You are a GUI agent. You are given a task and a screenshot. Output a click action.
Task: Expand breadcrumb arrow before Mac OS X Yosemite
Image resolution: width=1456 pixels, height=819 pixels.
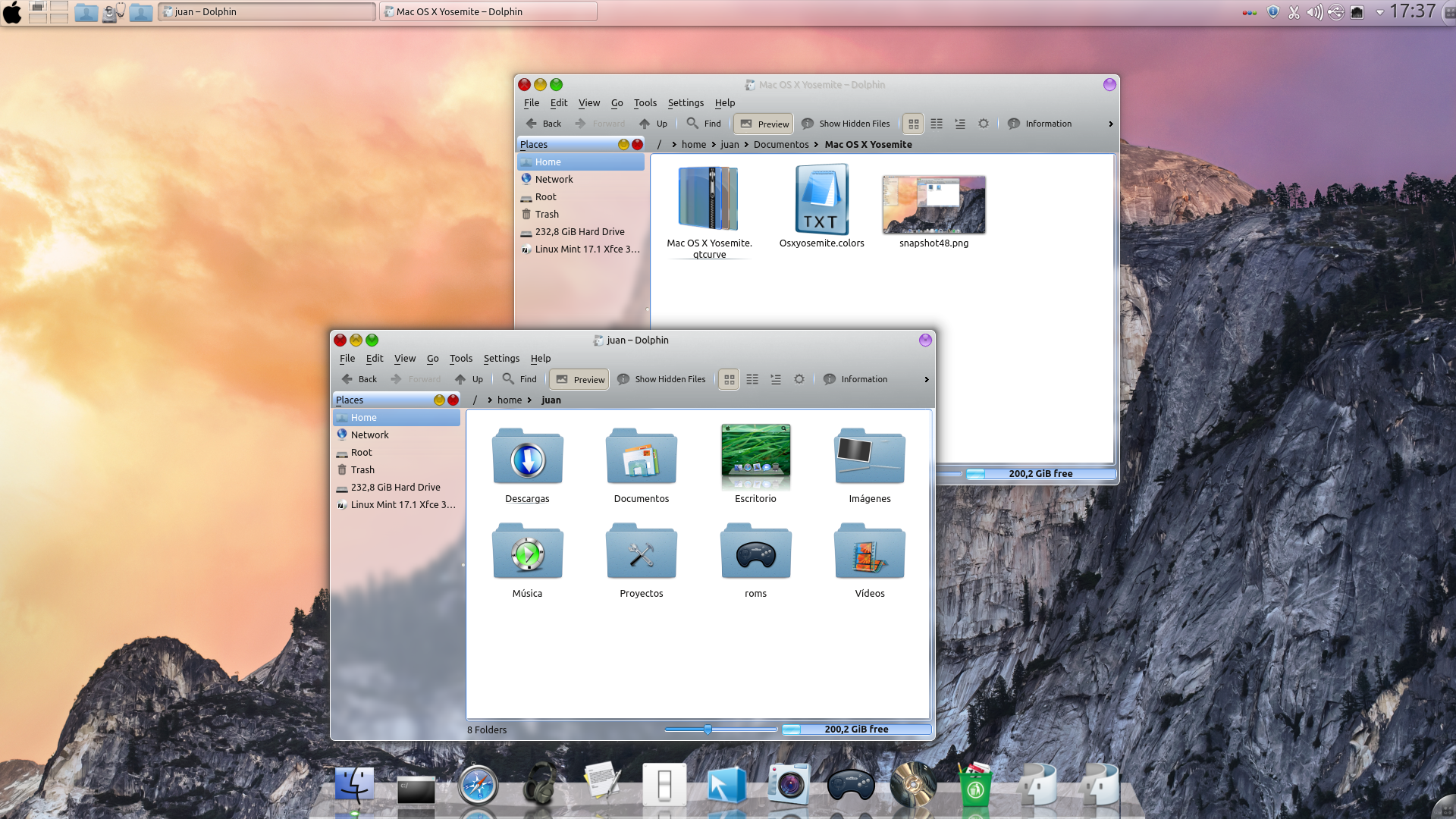(x=816, y=145)
